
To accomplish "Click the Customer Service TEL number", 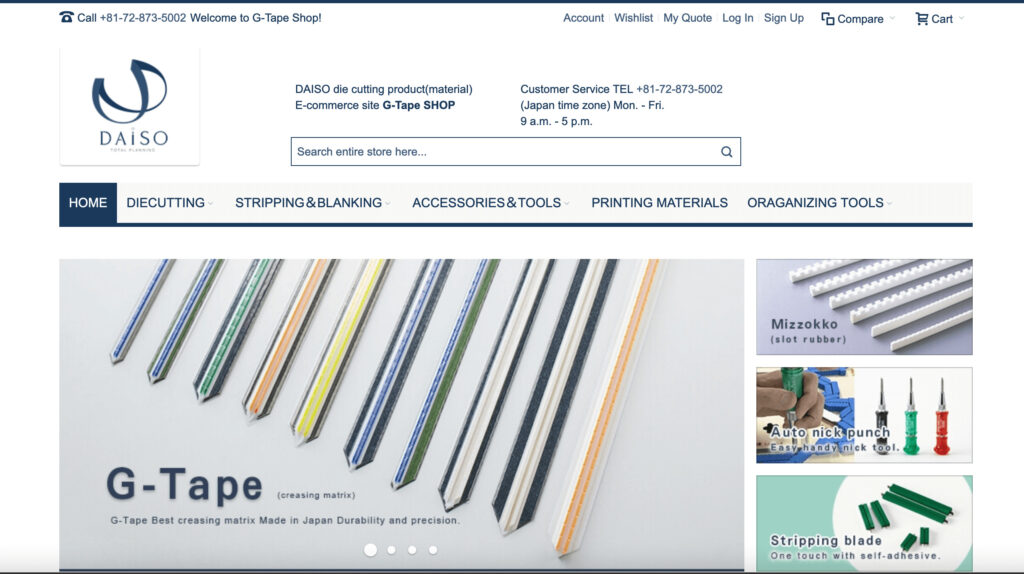I will tap(679, 89).
